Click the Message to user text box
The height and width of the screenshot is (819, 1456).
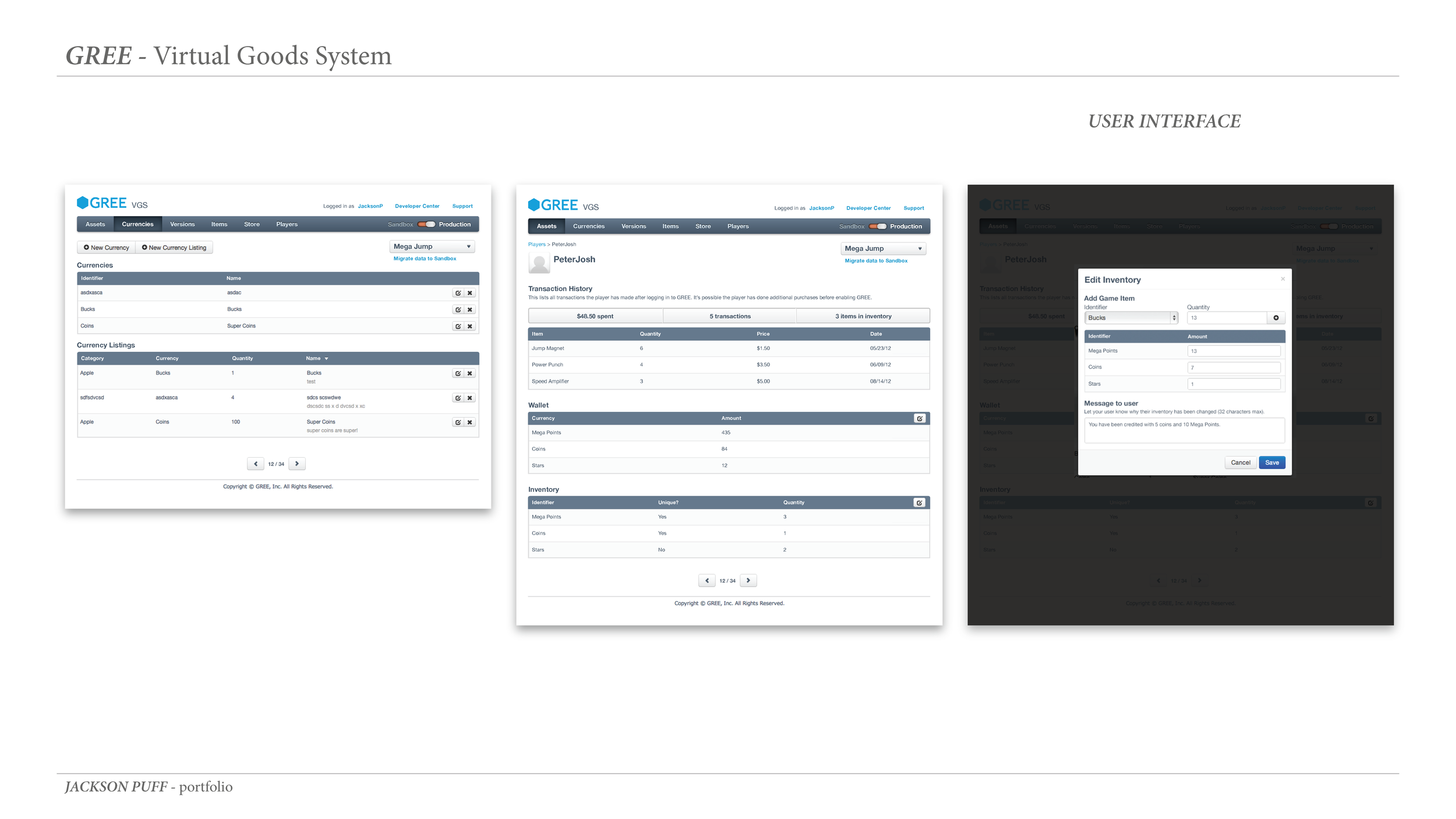pyautogui.click(x=1184, y=430)
